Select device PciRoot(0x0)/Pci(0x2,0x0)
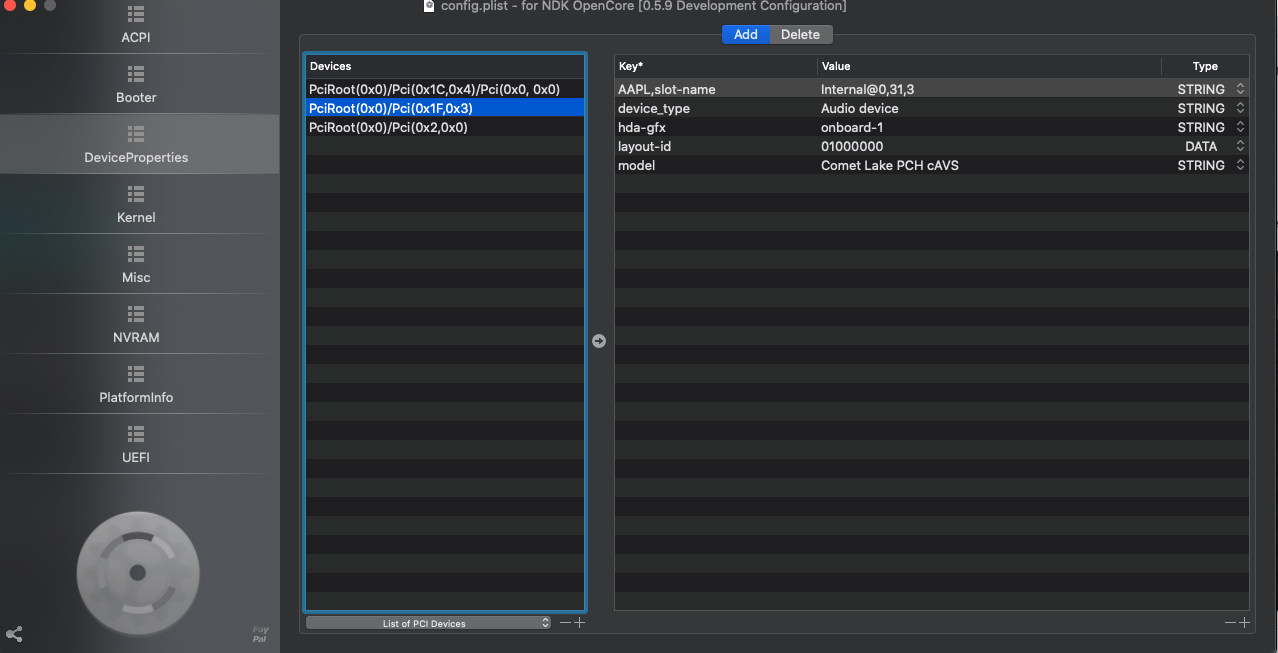Viewport: 1278px width, 653px height. [x=389, y=127]
